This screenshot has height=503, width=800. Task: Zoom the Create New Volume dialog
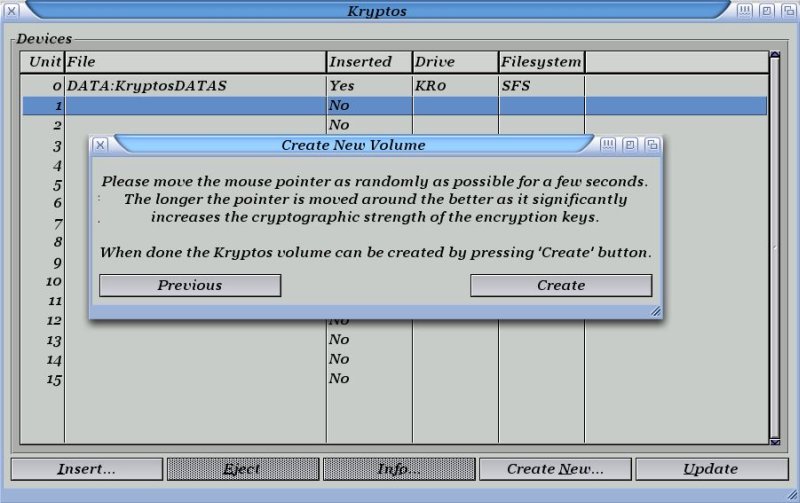(630, 145)
